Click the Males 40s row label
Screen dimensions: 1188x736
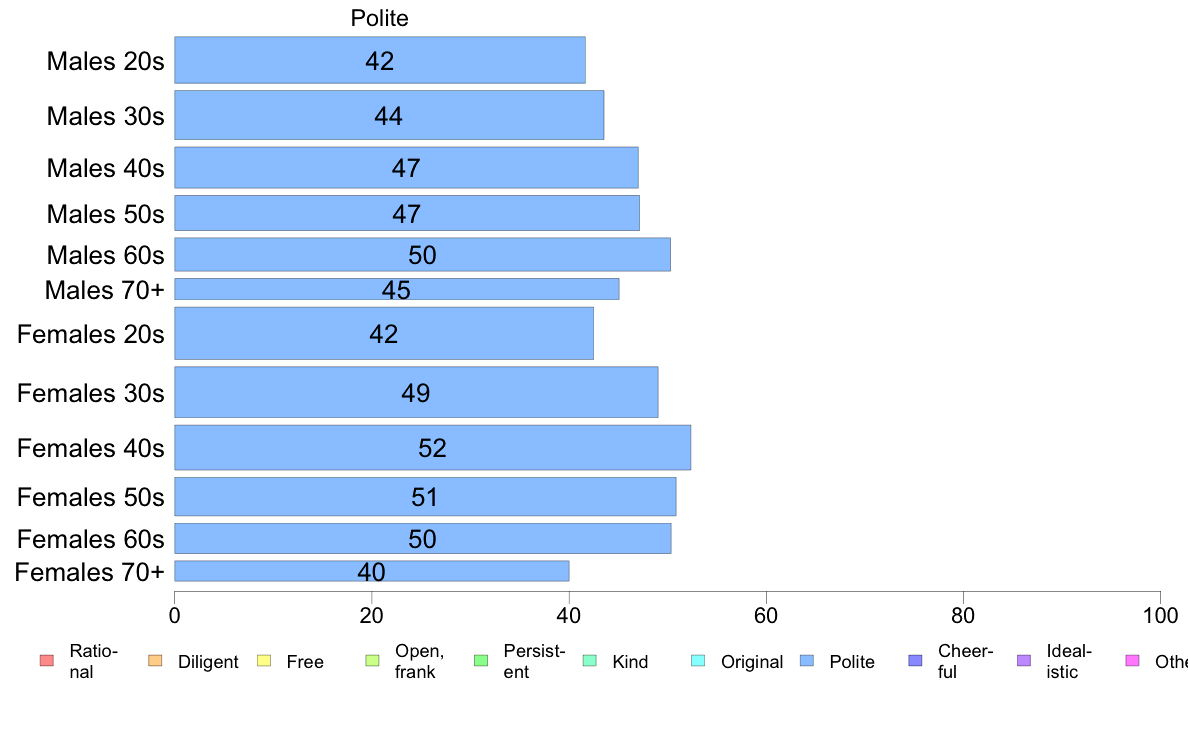click(x=105, y=168)
